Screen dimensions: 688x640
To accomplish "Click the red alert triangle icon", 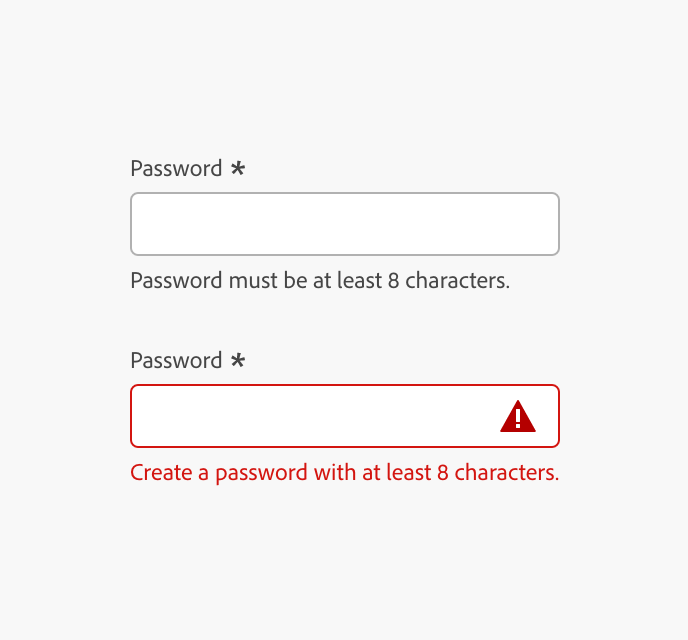I will coord(518,416).
